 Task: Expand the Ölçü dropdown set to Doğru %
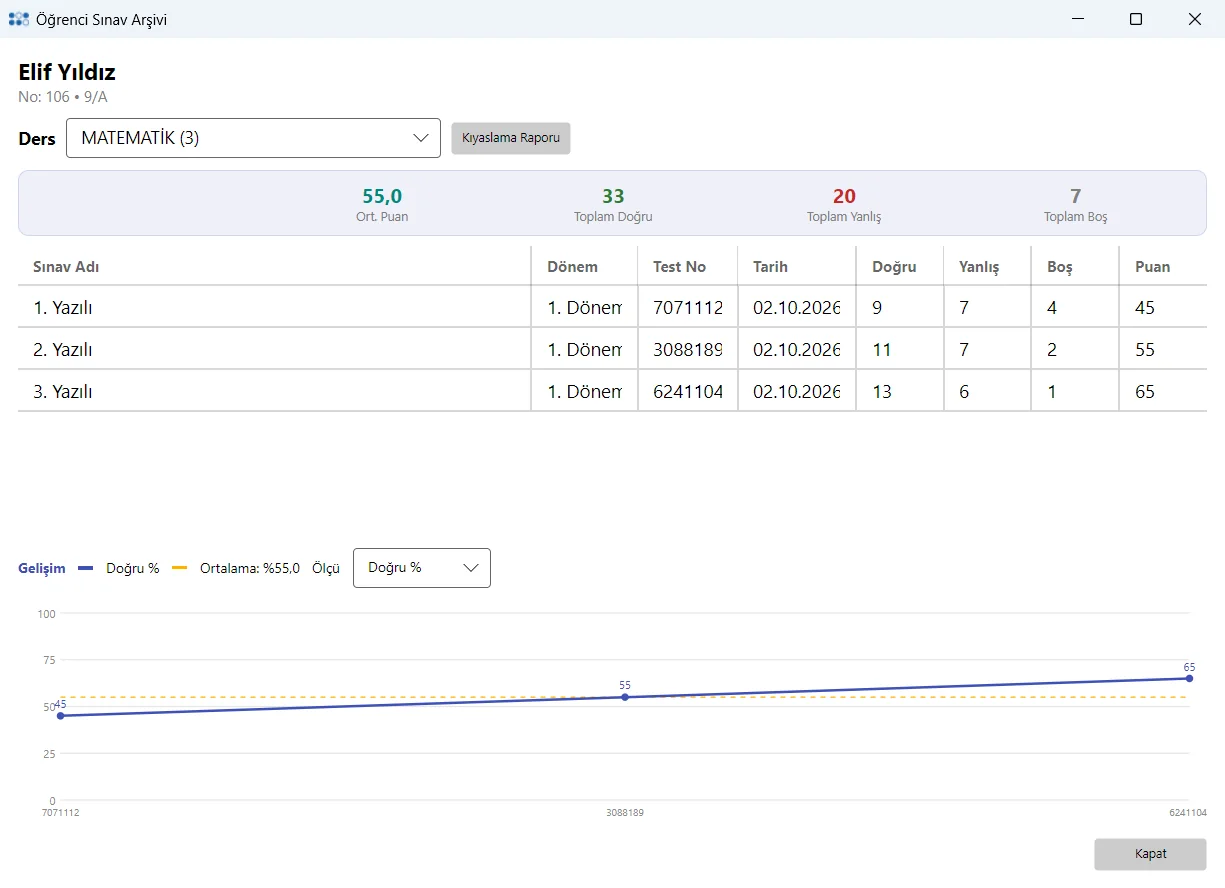tap(422, 568)
